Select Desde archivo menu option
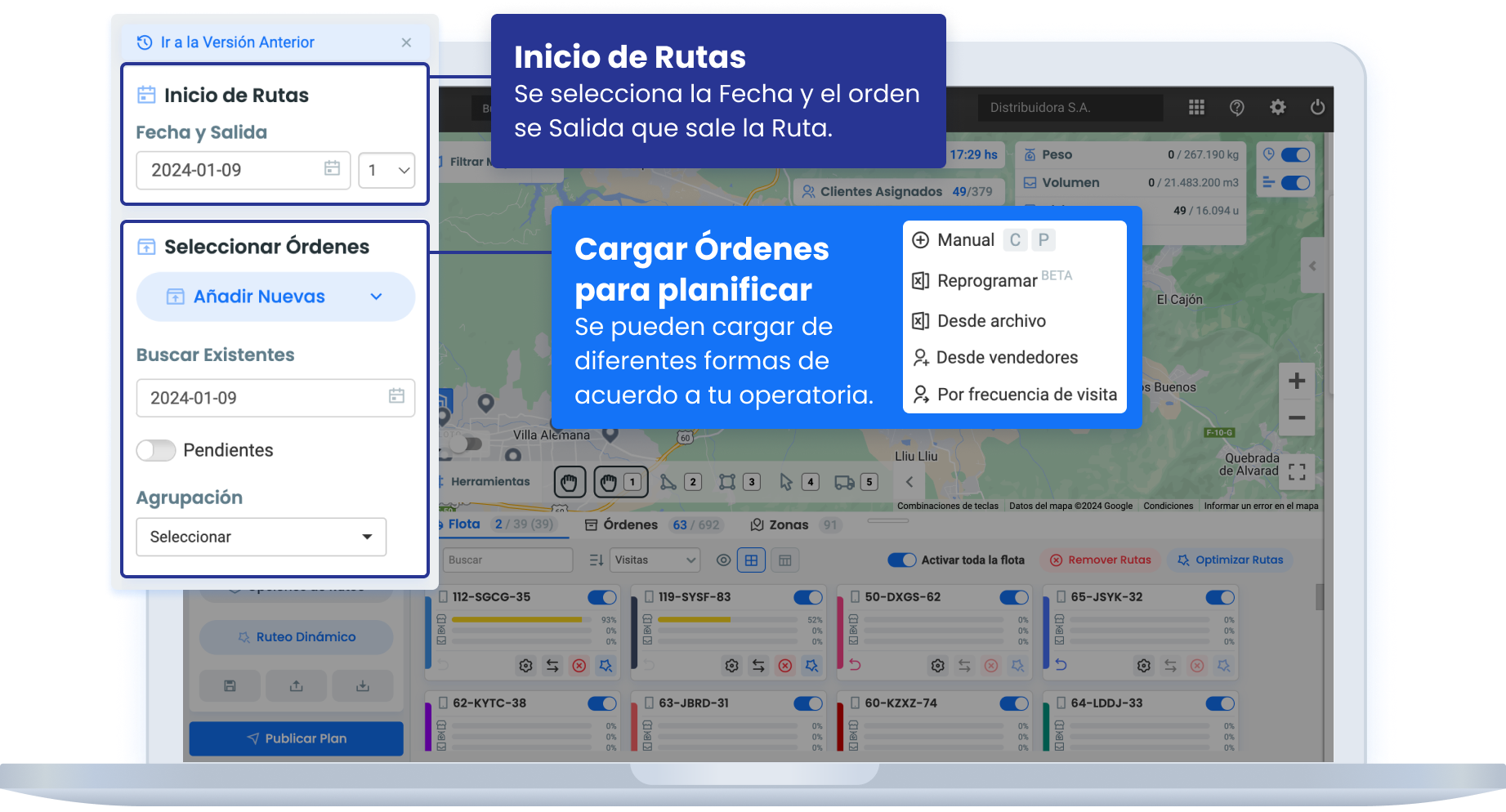 [x=991, y=321]
